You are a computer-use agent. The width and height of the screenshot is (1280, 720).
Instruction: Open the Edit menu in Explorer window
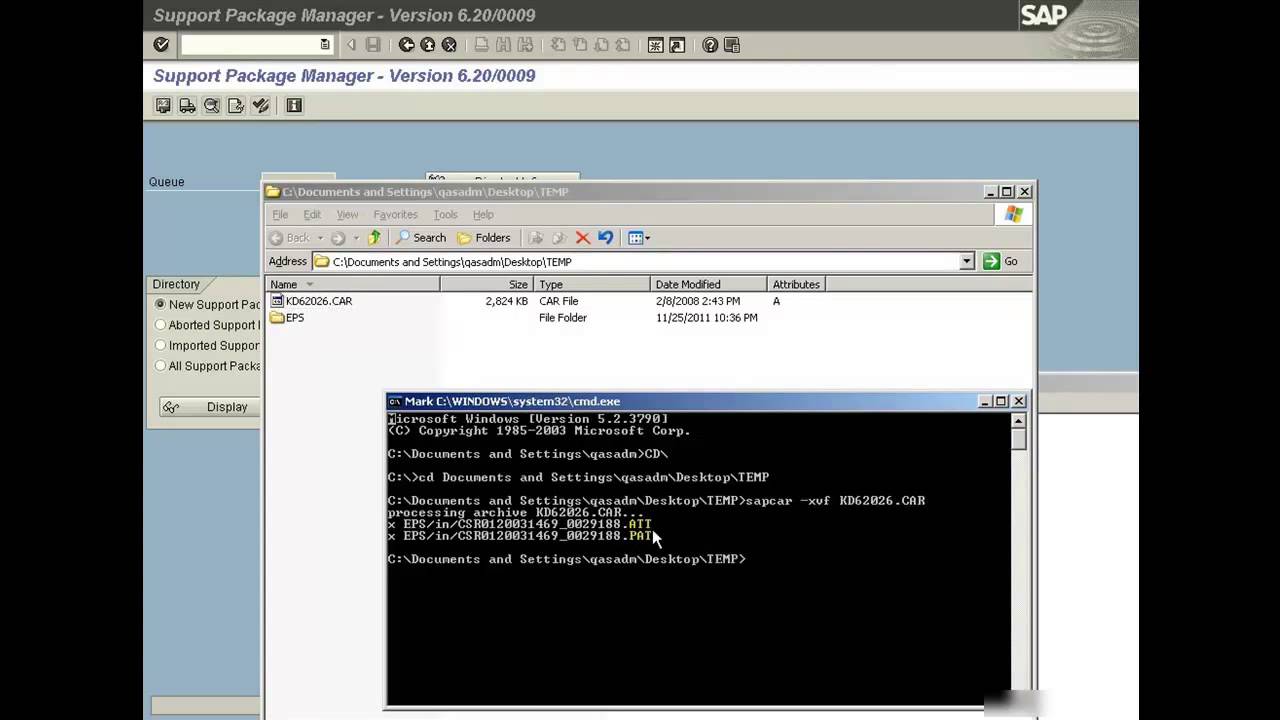tap(312, 214)
